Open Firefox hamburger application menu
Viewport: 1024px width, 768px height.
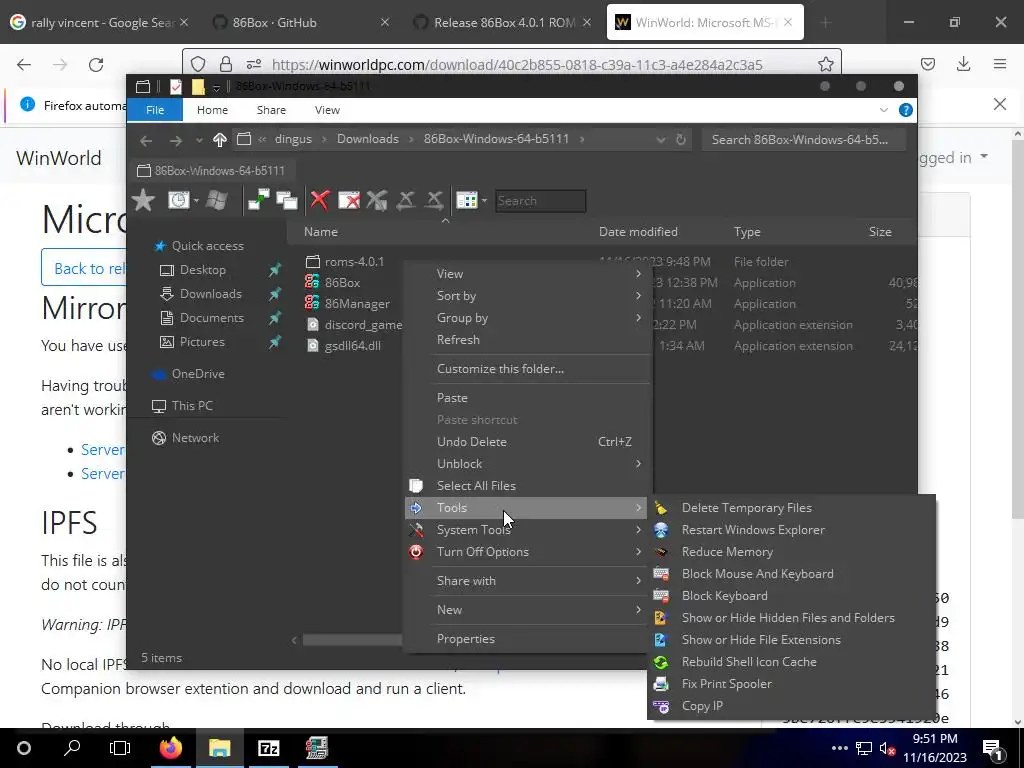[1000, 64]
